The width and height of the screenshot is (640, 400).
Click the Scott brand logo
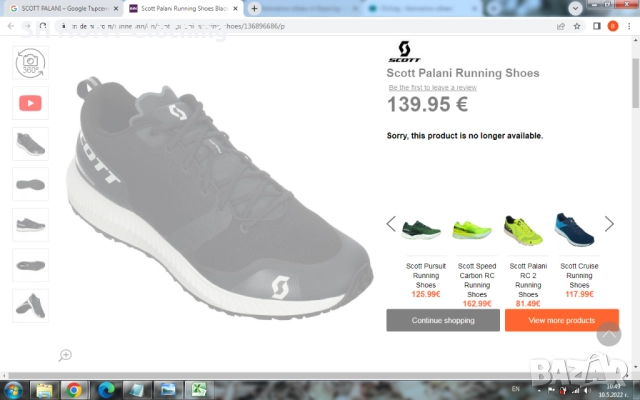point(403,52)
